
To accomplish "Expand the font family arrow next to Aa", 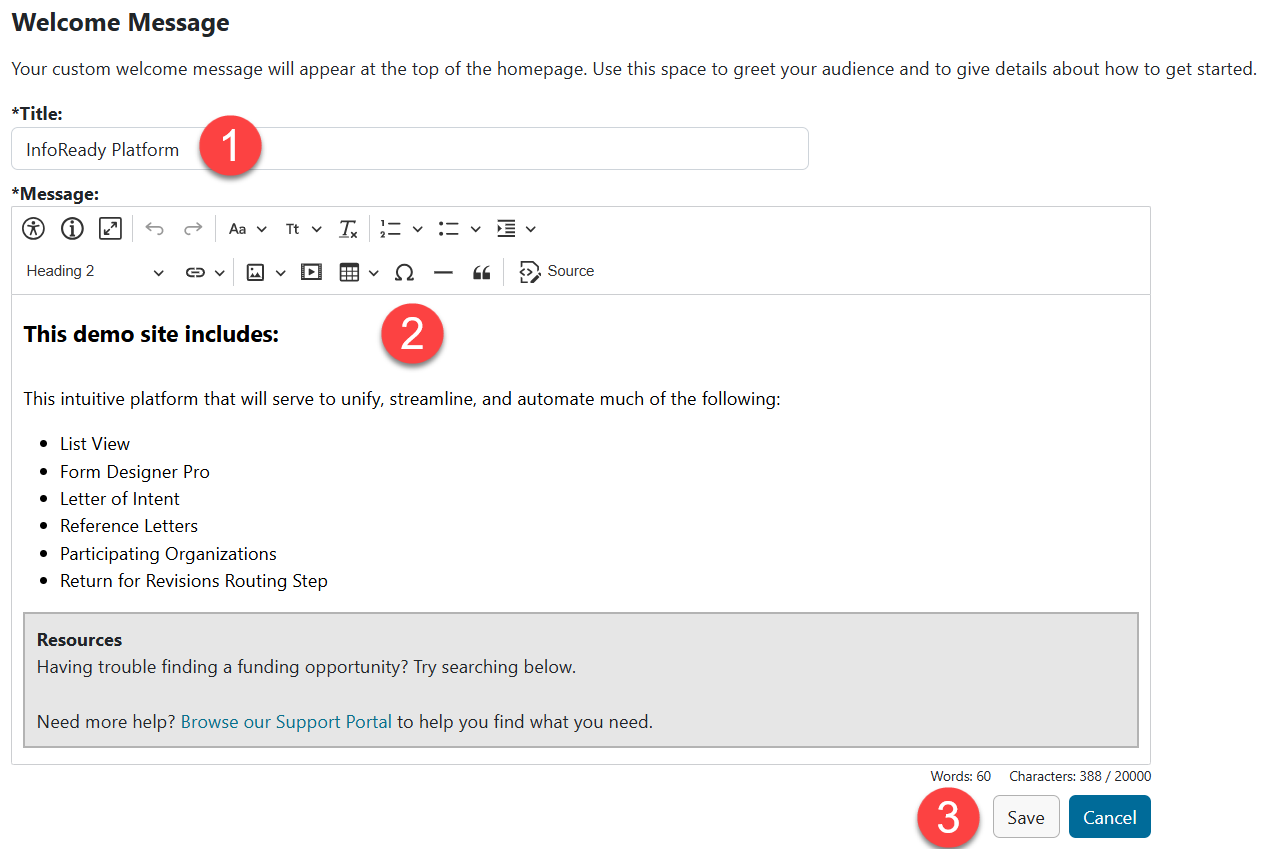I will click(x=262, y=229).
